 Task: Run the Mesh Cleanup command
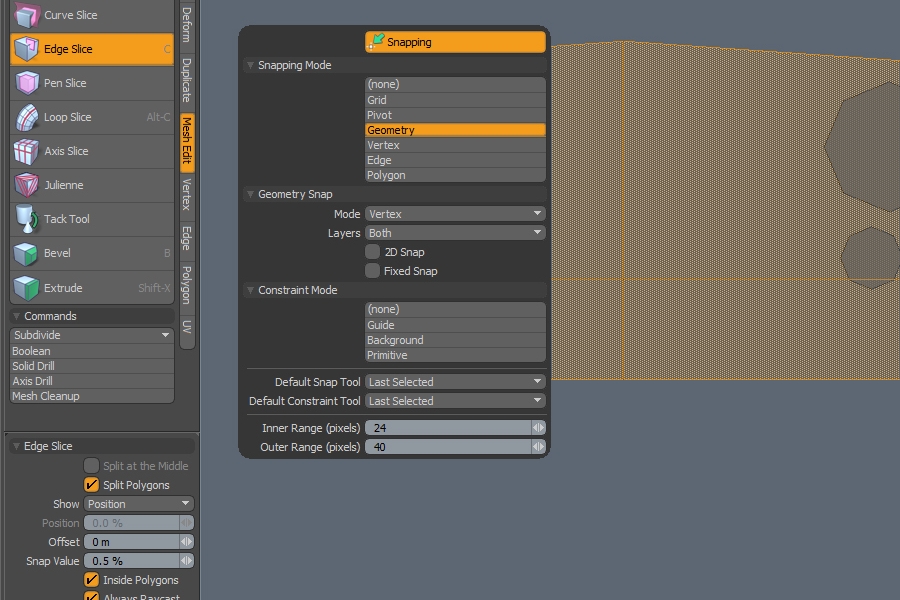point(92,396)
